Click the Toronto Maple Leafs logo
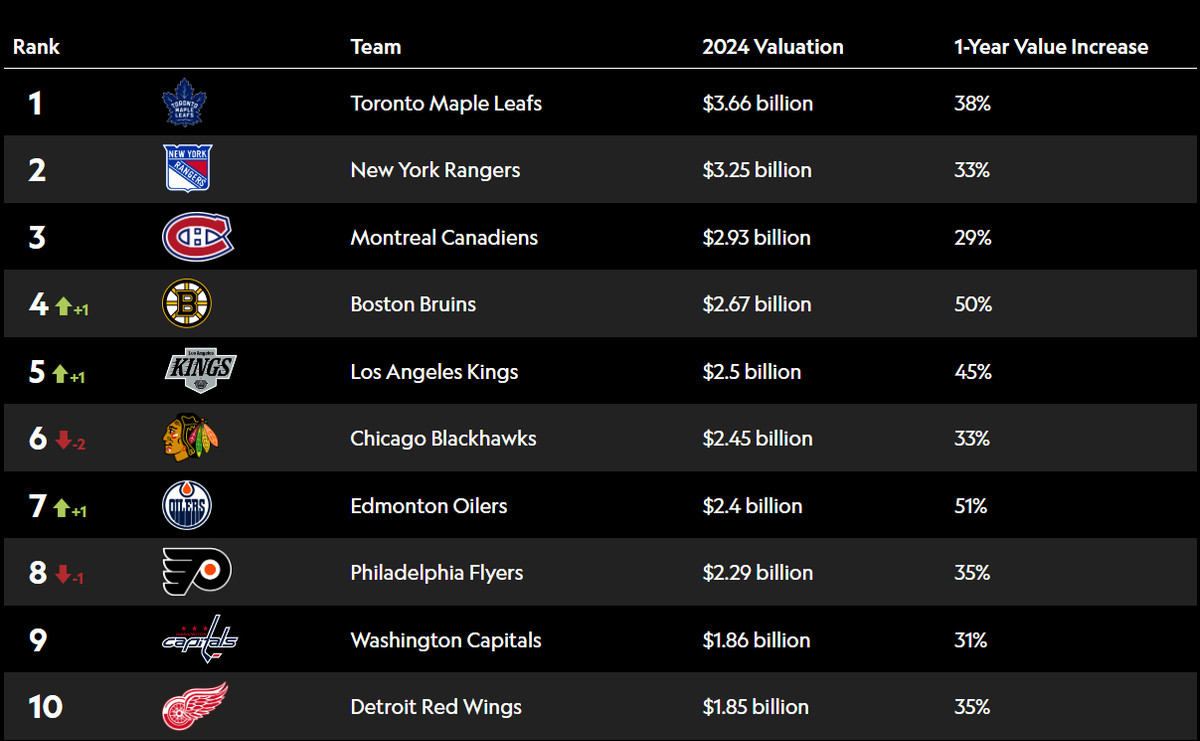 click(x=183, y=103)
